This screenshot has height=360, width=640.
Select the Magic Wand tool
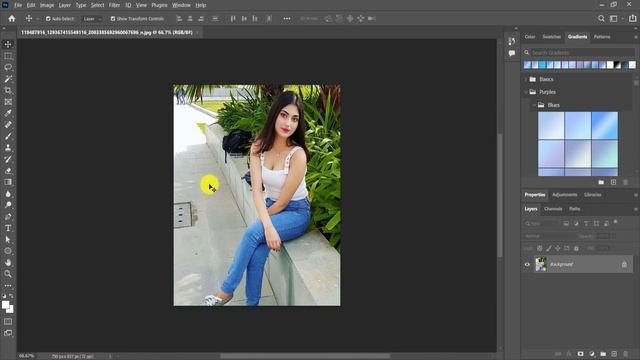point(8,79)
